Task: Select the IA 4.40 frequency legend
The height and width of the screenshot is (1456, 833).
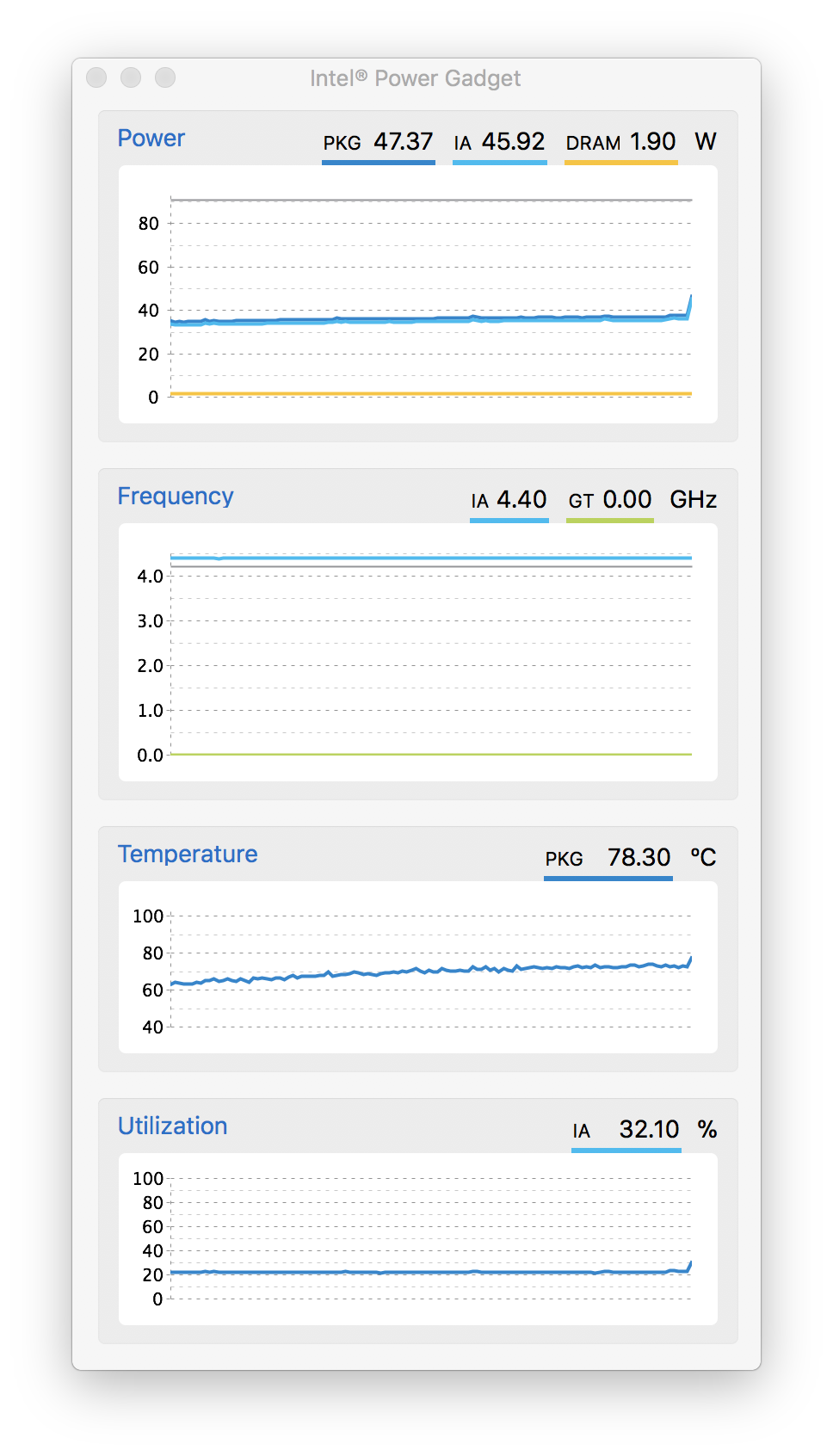Action: pos(509,500)
